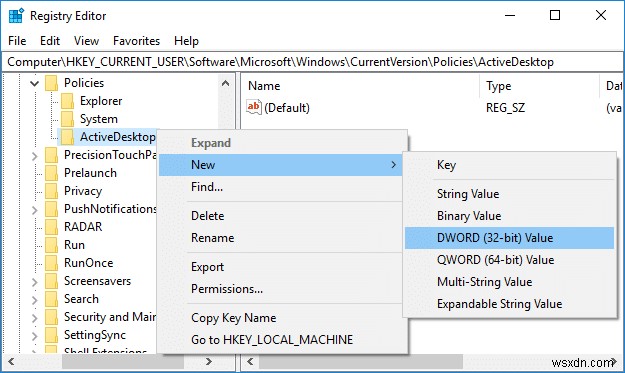Select Find... in the context menu
625x373 pixels.
(281, 186)
